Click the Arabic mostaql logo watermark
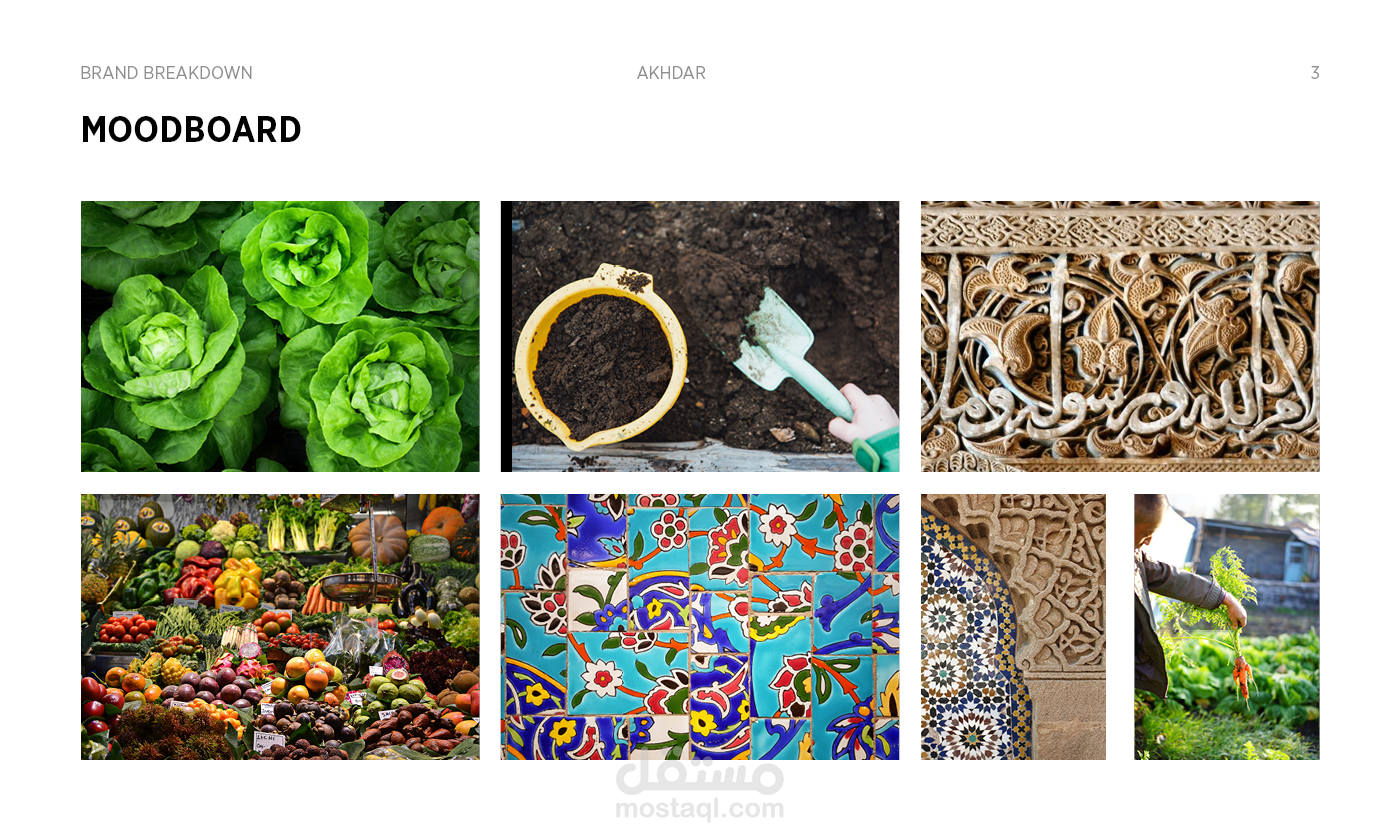 [x=700, y=777]
